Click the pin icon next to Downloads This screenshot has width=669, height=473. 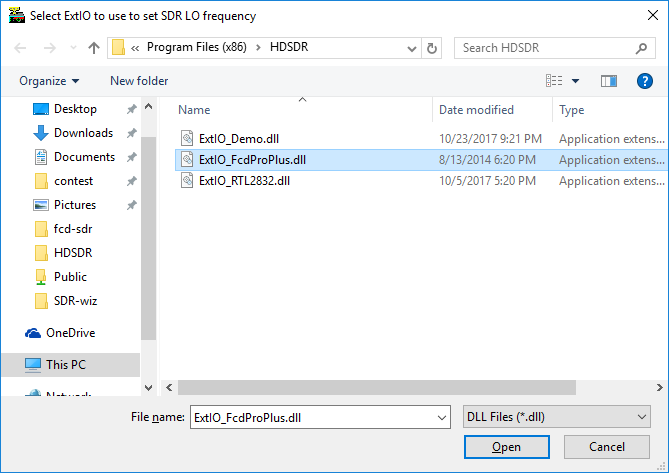[131, 133]
